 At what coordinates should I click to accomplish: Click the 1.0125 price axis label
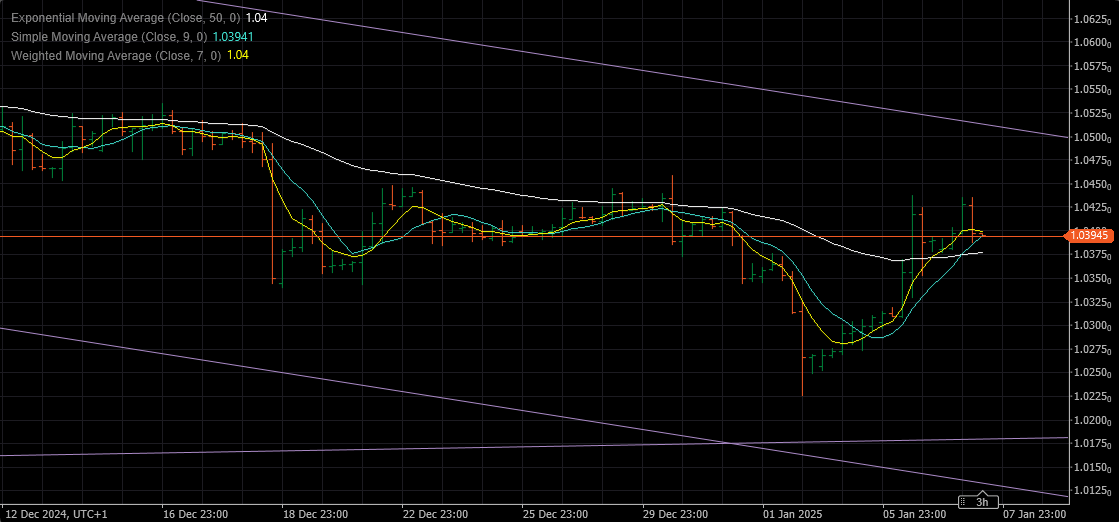tap(1093, 491)
